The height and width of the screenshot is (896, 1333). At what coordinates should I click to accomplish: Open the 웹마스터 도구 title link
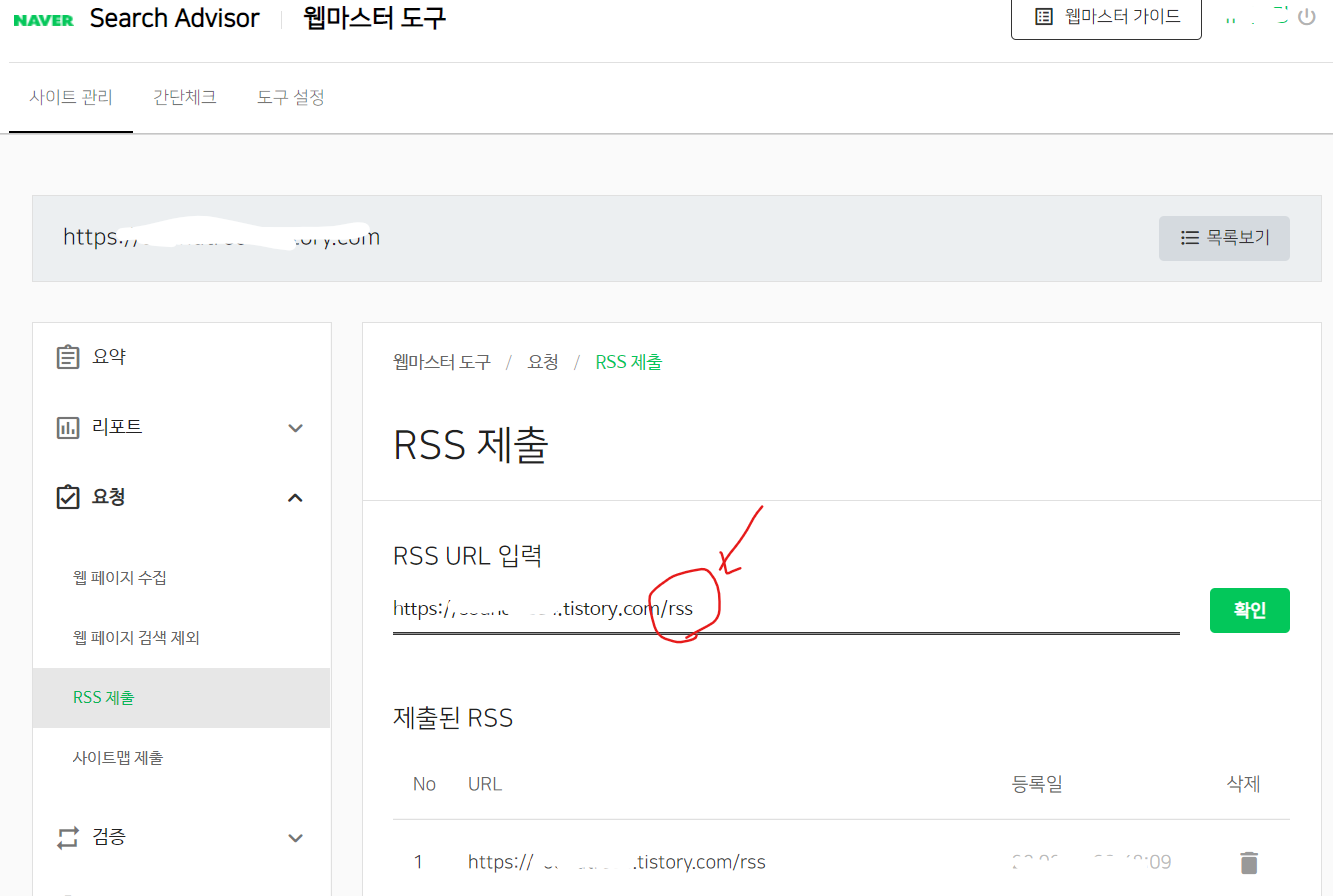point(375,18)
